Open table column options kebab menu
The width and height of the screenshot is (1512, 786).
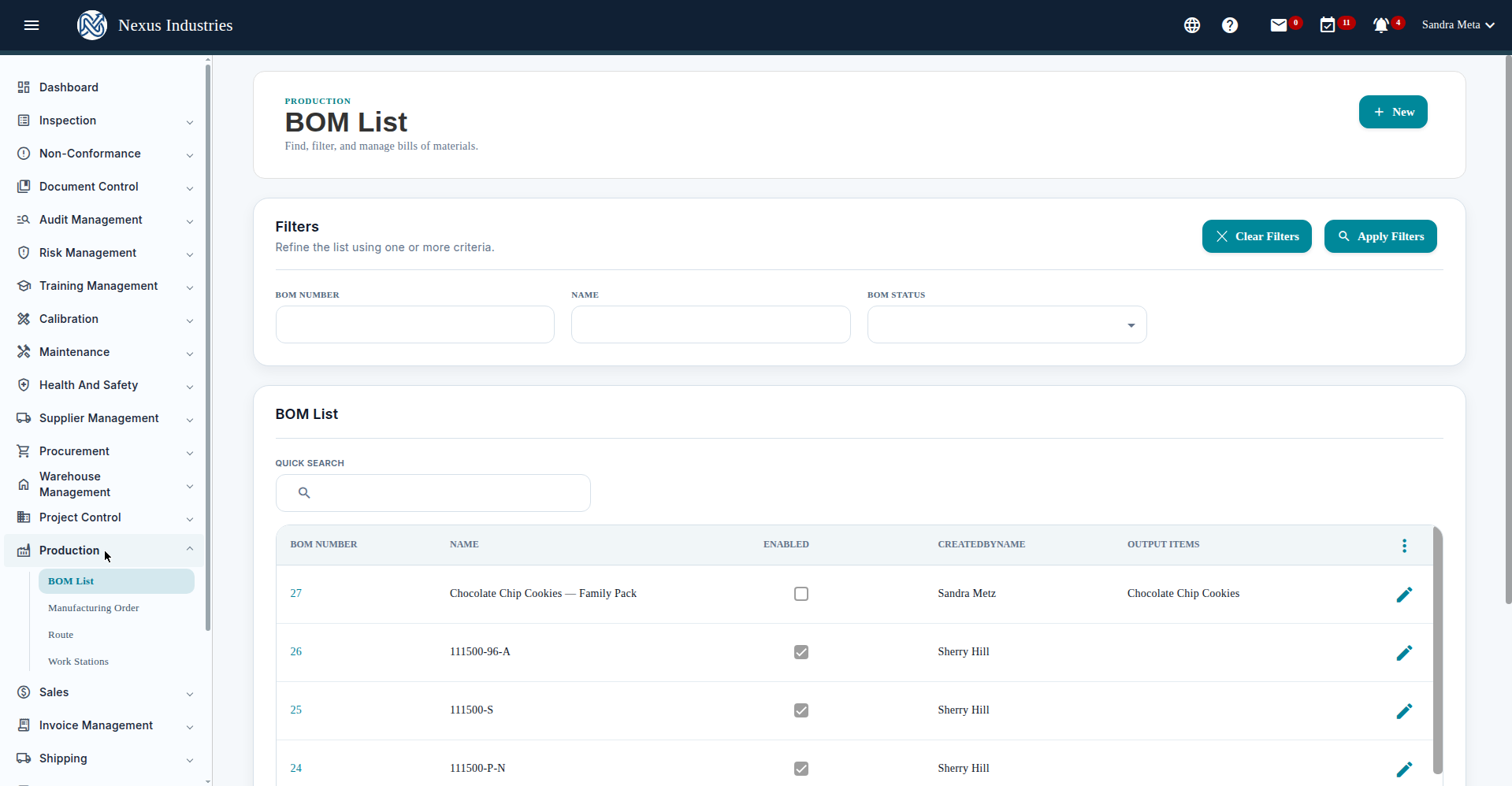[x=1404, y=546]
